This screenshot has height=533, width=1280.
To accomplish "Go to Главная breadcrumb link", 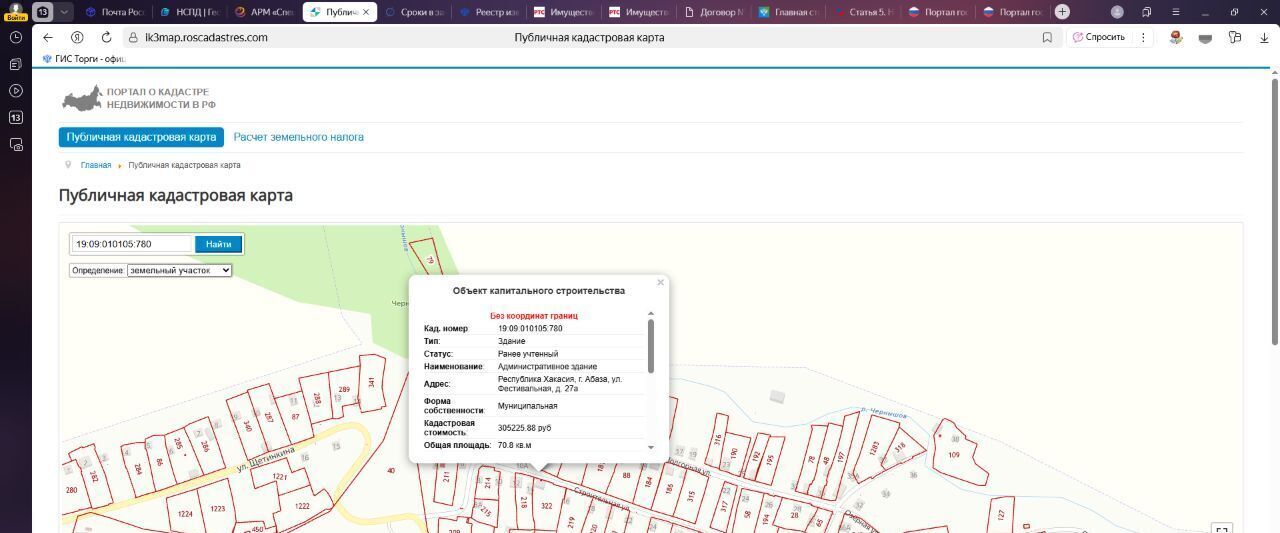I will 96,165.
